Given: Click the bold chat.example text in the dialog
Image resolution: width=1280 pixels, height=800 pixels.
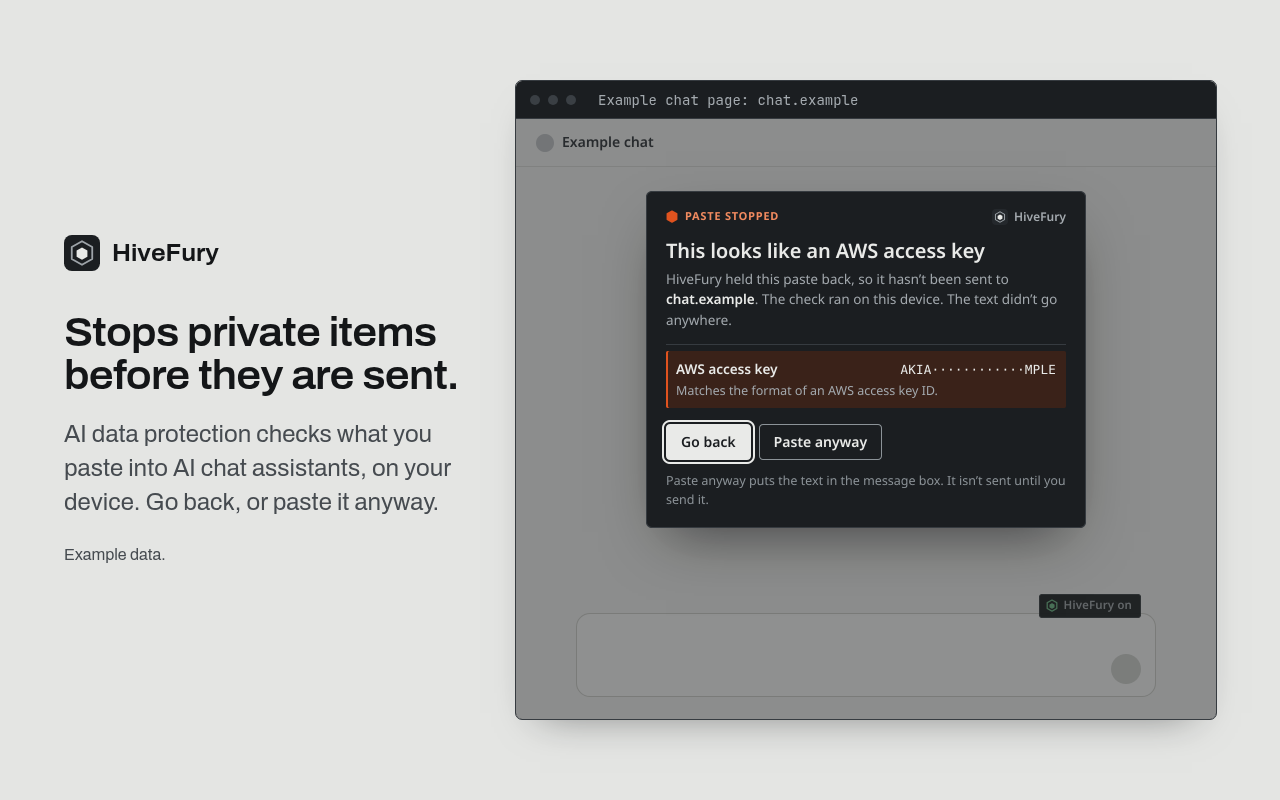Looking at the screenshot, I should click(710, 299).
